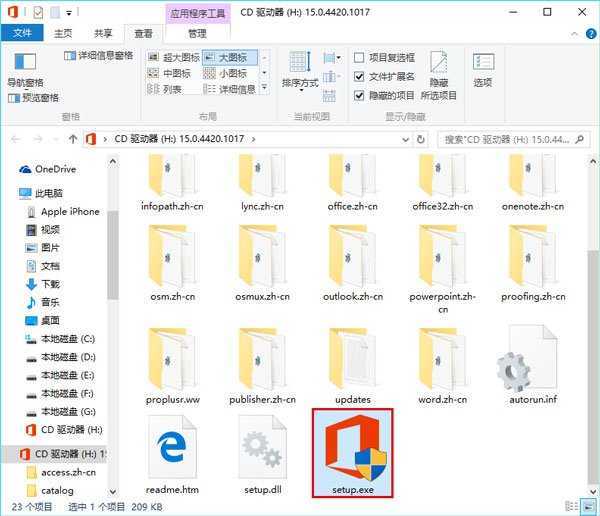600x516 pixels.
Task: Click the properties icon in quick access toolbar
Action: point(38,13)
